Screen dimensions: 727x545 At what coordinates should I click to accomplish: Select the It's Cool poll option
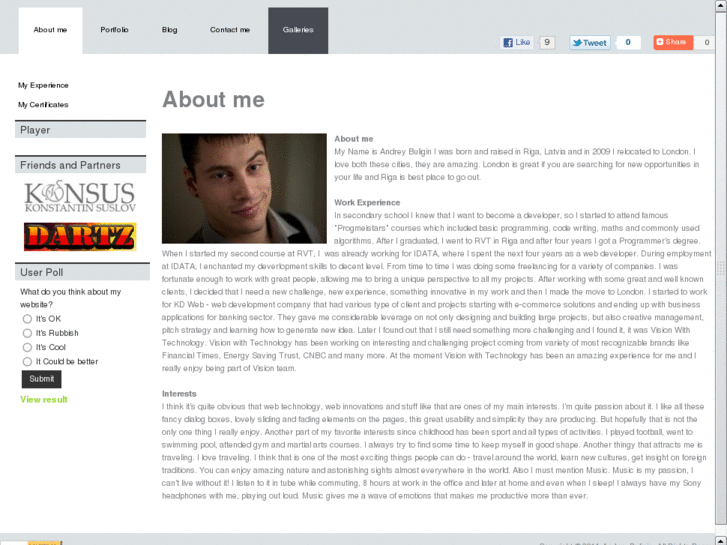[27, 347]
